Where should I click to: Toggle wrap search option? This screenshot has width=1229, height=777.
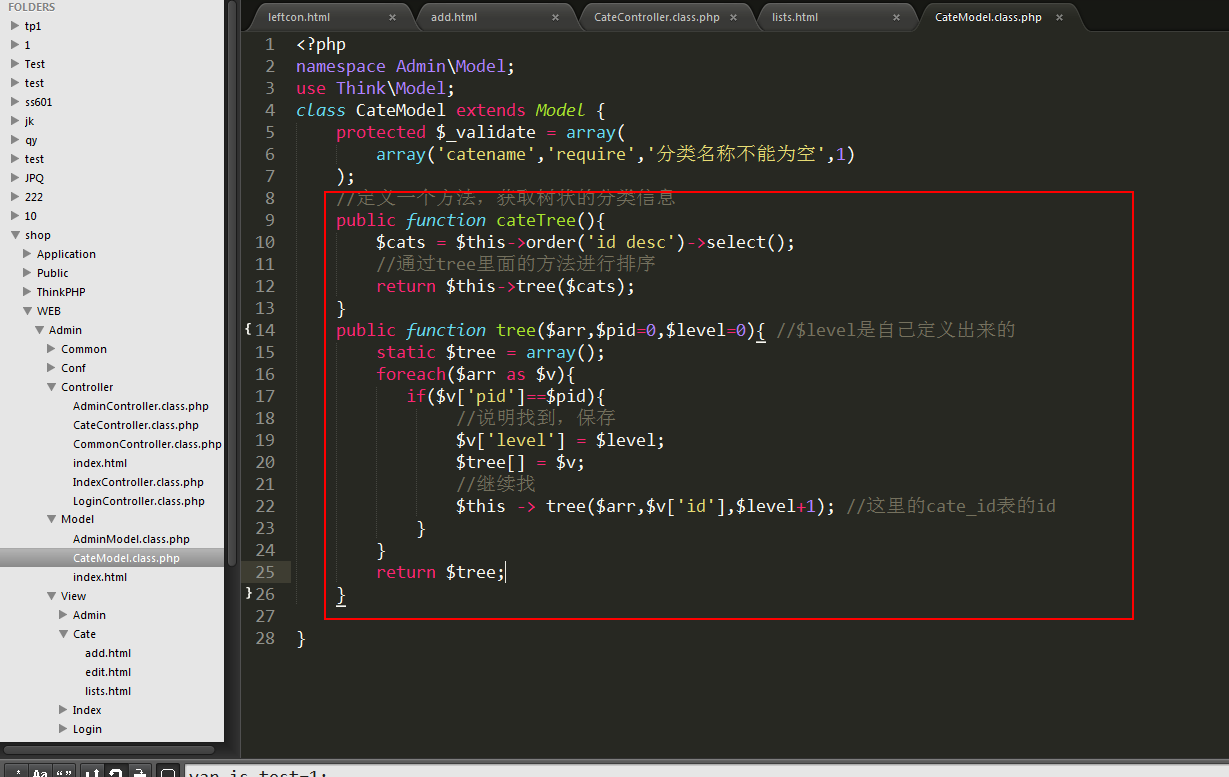click(116, 771)
